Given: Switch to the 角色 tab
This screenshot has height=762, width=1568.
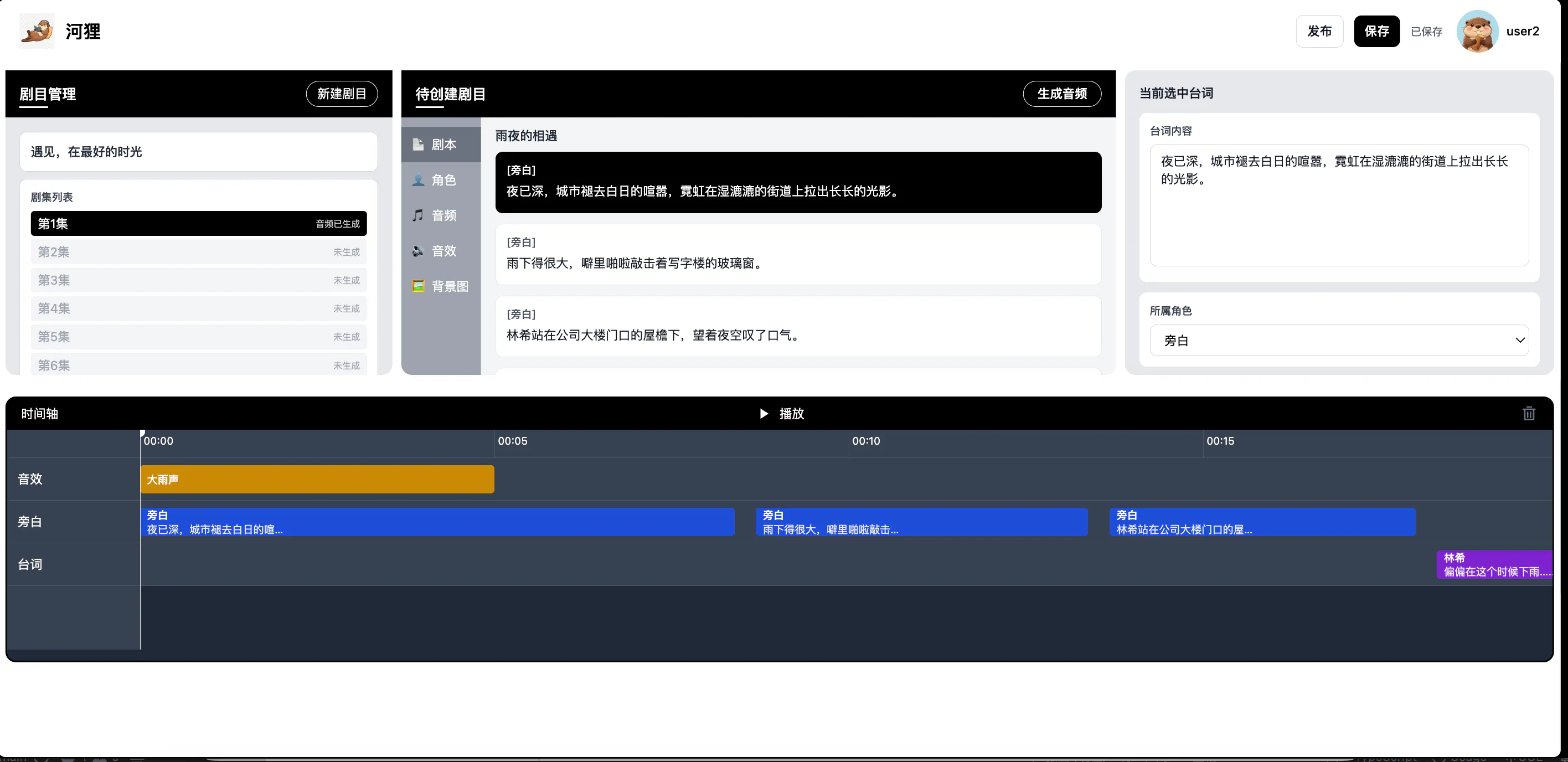Looking at the screenshot, I should [x=441, y=179].
